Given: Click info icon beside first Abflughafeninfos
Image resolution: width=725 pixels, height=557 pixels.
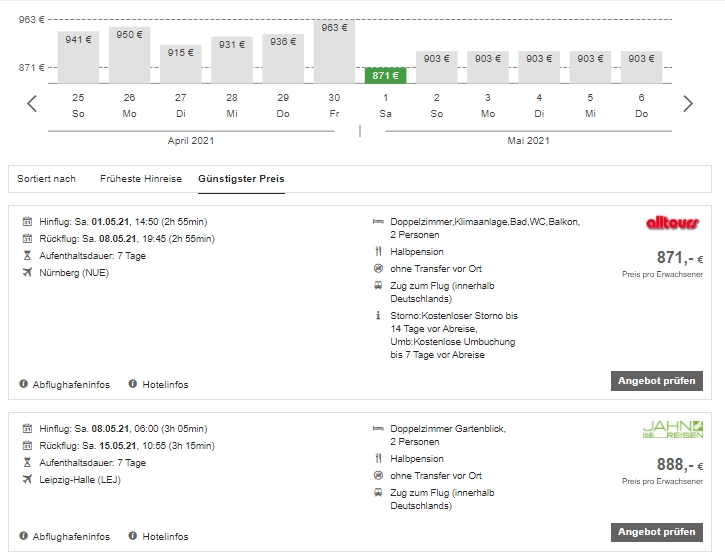Looking at the screenshot, I should click(23, 384).
